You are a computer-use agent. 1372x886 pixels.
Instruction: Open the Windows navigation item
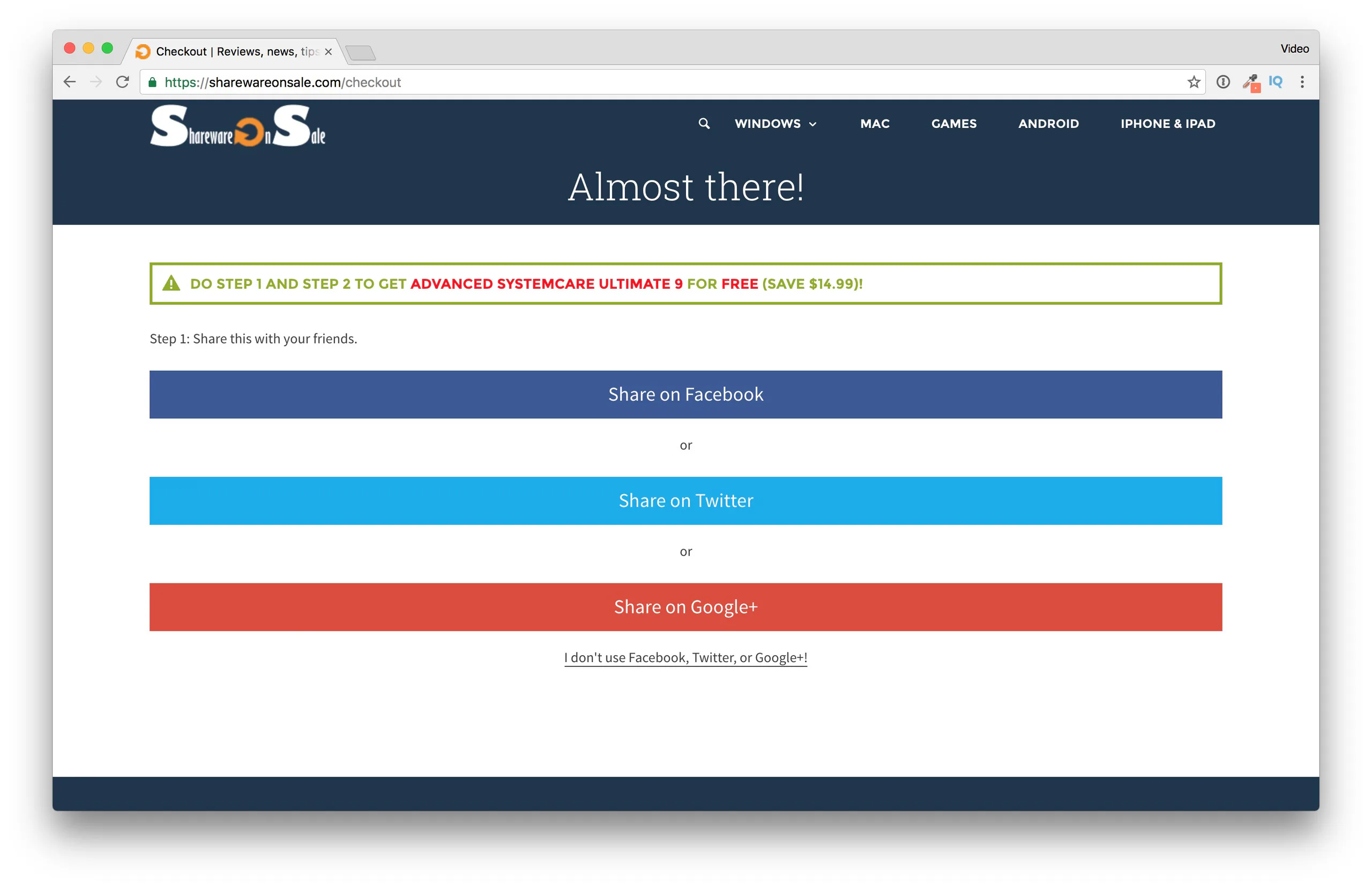pos(767,124)
